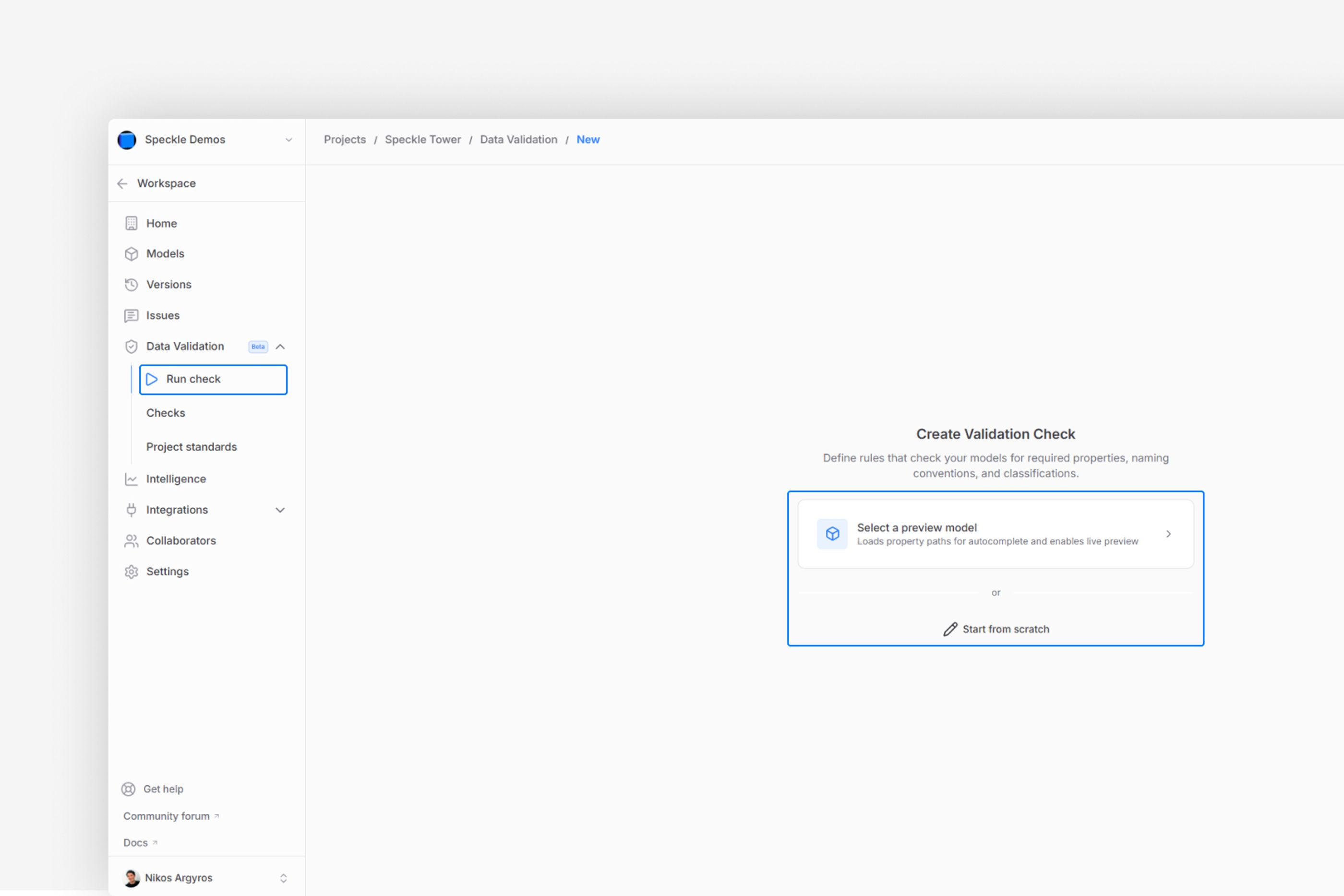Click the Intelligence chart icon
The image size is (1344, 896).
[x=132, y=479]
